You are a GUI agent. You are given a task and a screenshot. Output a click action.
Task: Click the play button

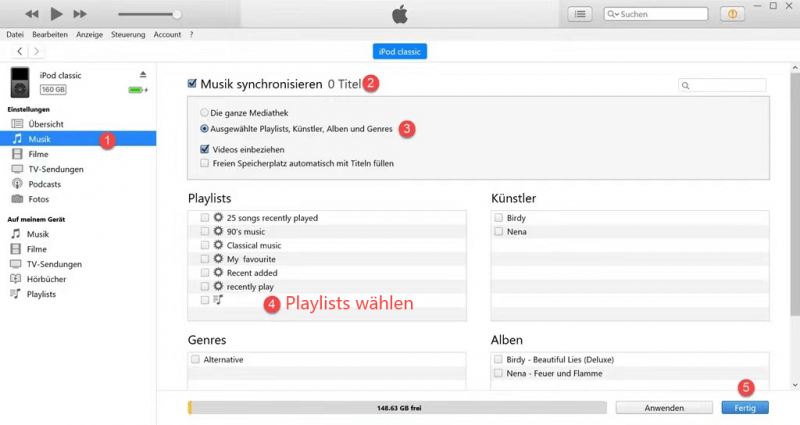[x=56, y=14]
